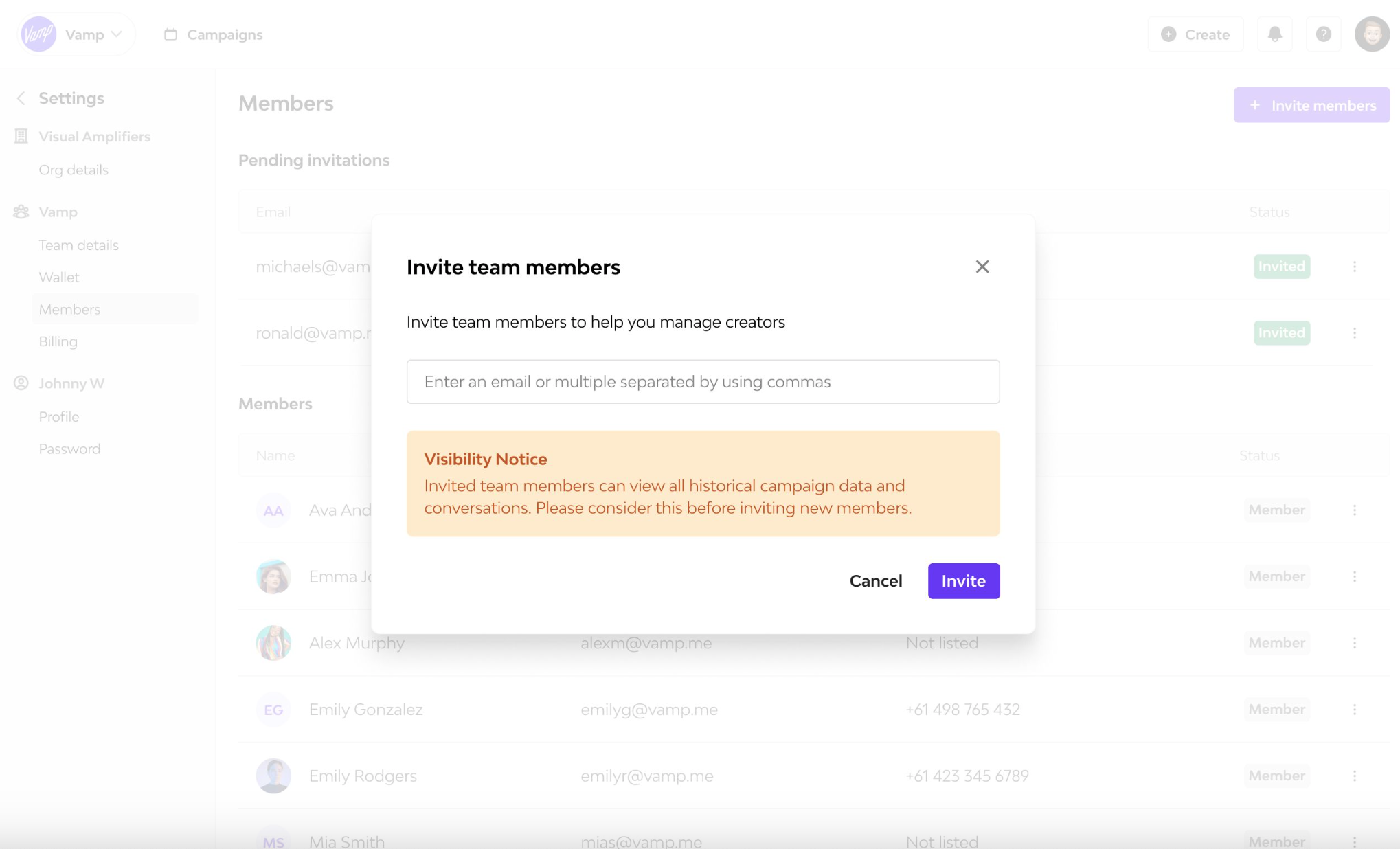
Task: Click the Invited badge for michaels
Action: point(1281,267)
